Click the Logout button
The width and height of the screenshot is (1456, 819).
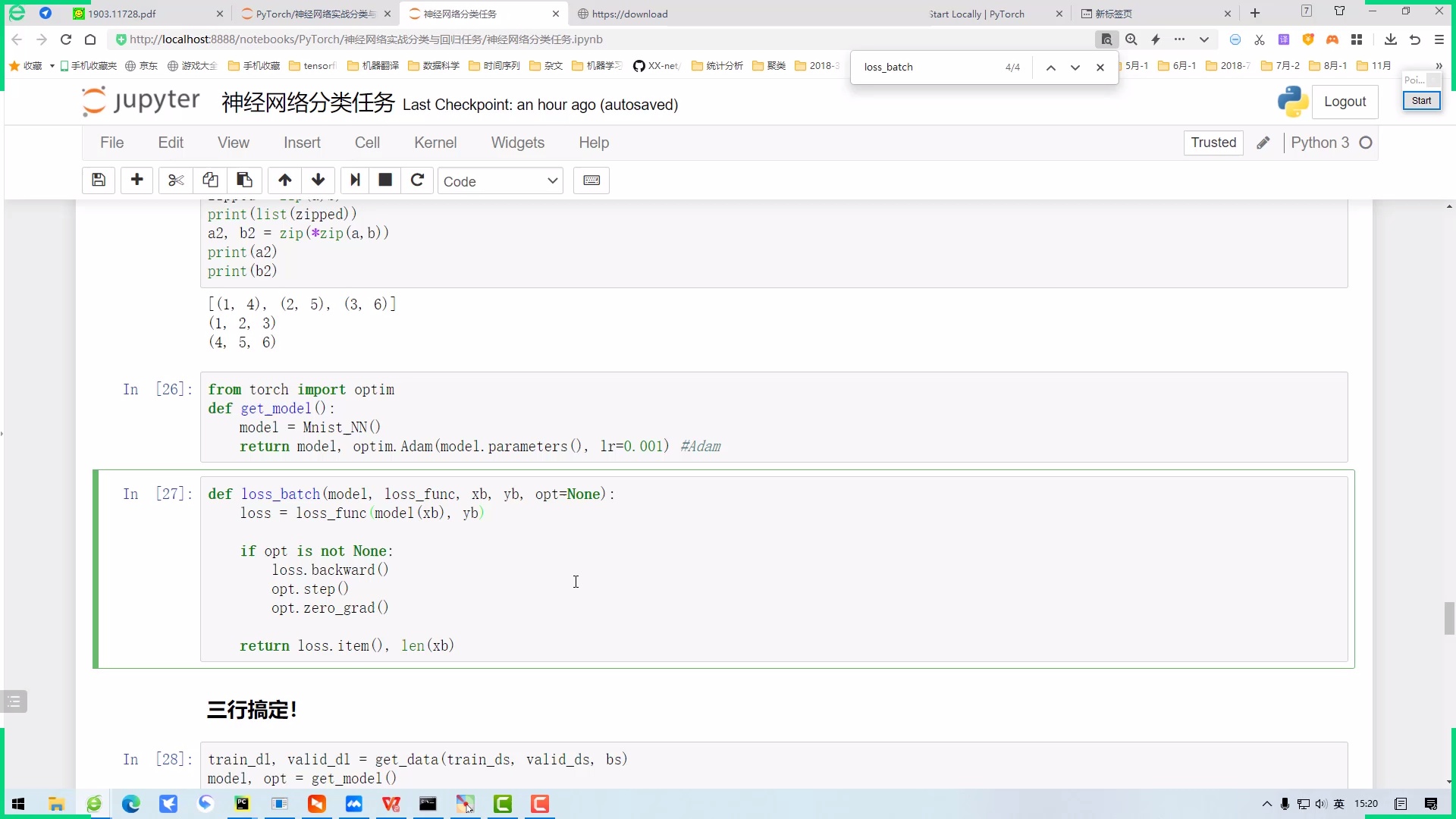coord(1346,102)
